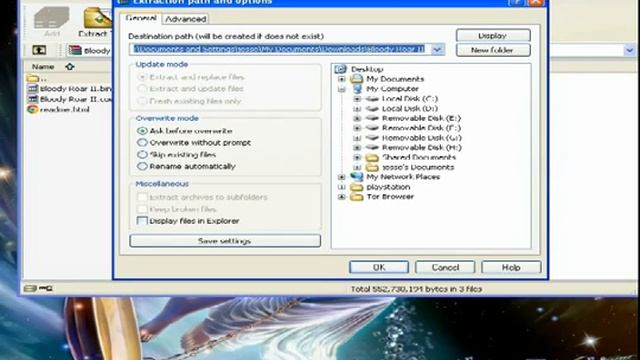Screen dimensions: 640x360
Task: Select playstation folder icon
Action: point(357,187)
